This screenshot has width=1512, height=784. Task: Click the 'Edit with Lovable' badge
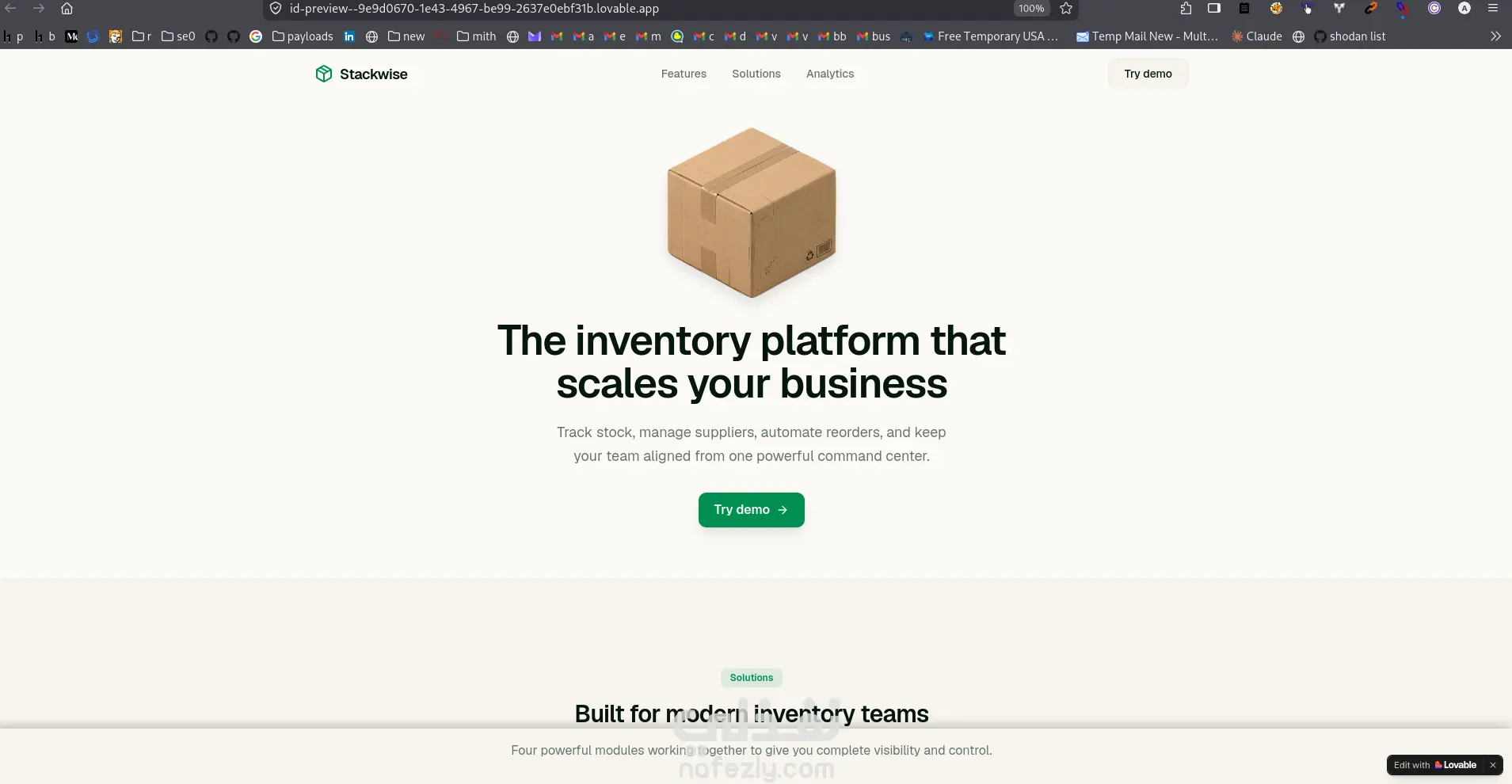[x=1435, y=765]
